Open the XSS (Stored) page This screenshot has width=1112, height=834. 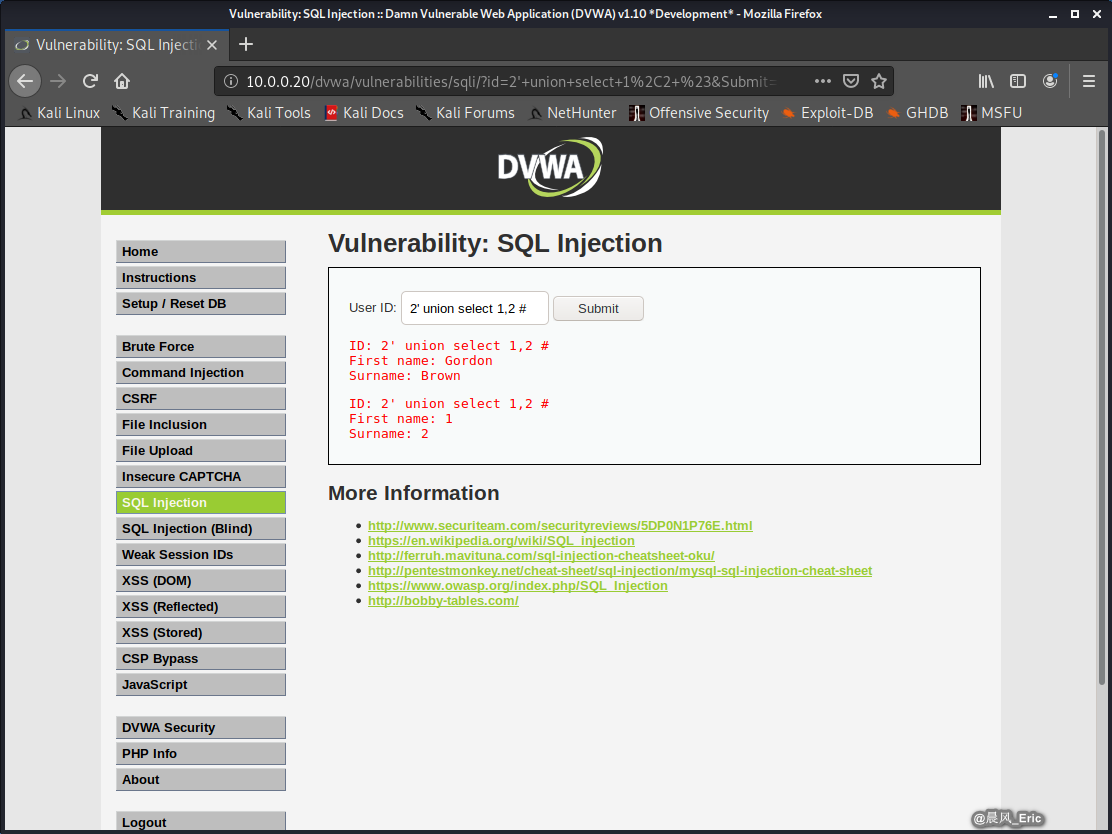[x=201, y=633]
